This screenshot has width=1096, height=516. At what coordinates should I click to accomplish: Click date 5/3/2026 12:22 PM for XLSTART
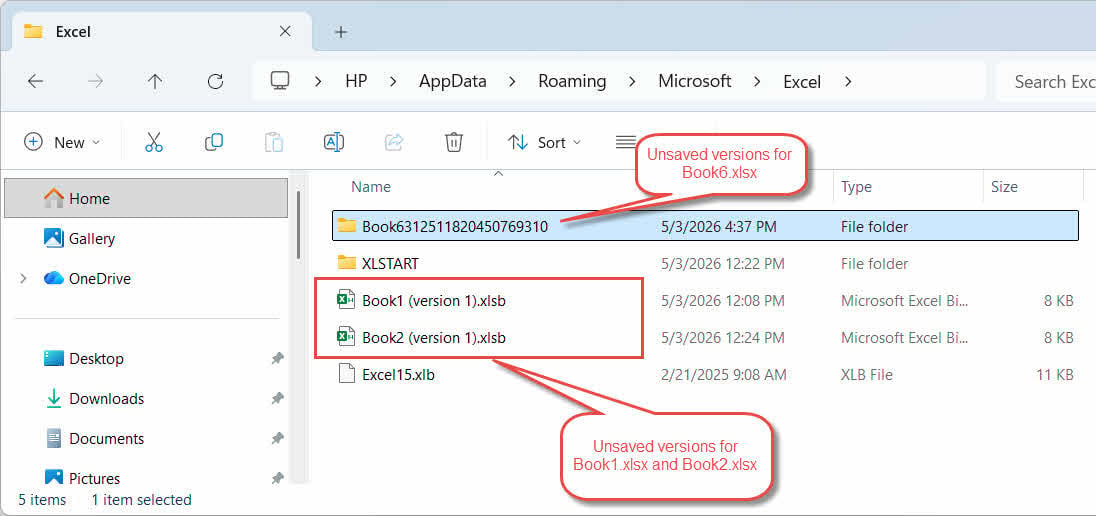(722, 264)
